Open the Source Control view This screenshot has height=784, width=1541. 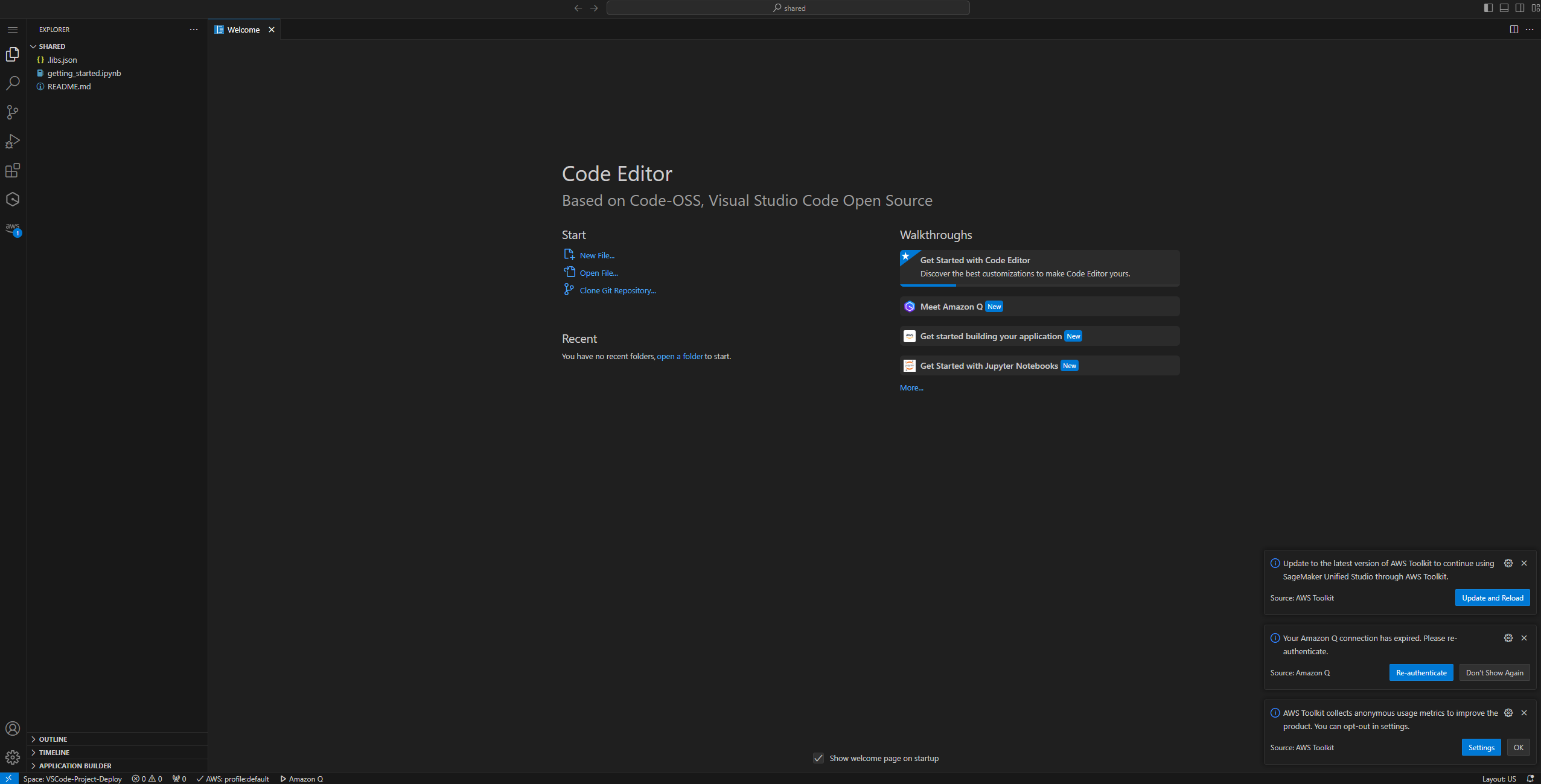[13, 112]
